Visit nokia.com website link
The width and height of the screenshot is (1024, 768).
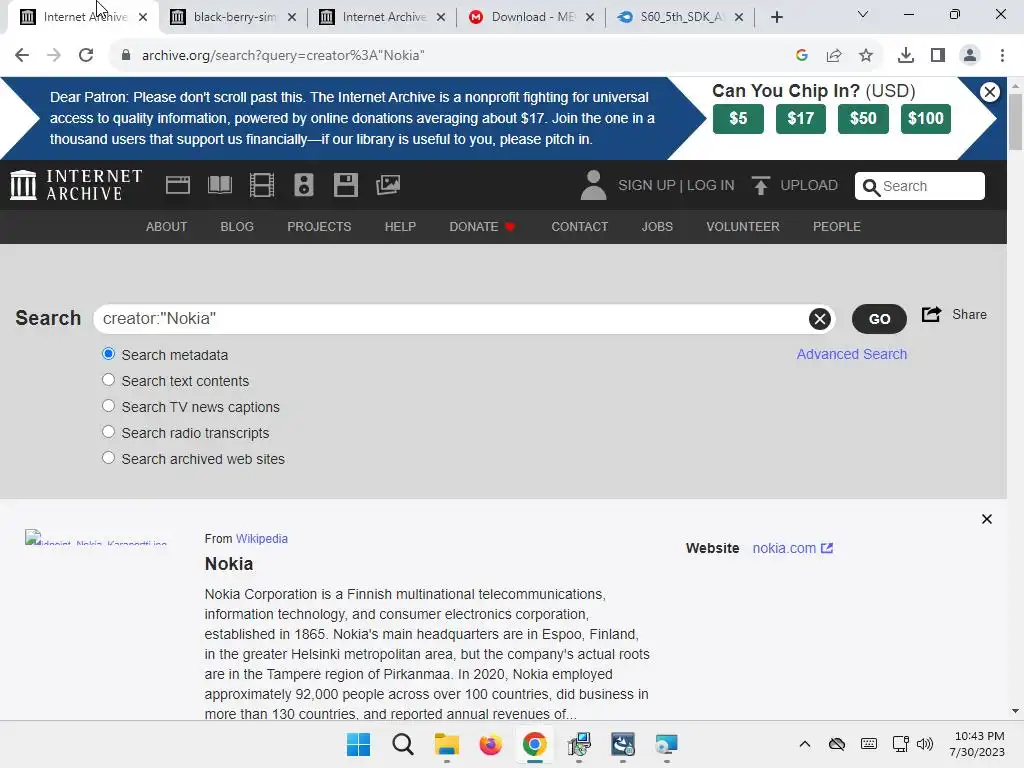pyautogui.click(x=792, y=548)
